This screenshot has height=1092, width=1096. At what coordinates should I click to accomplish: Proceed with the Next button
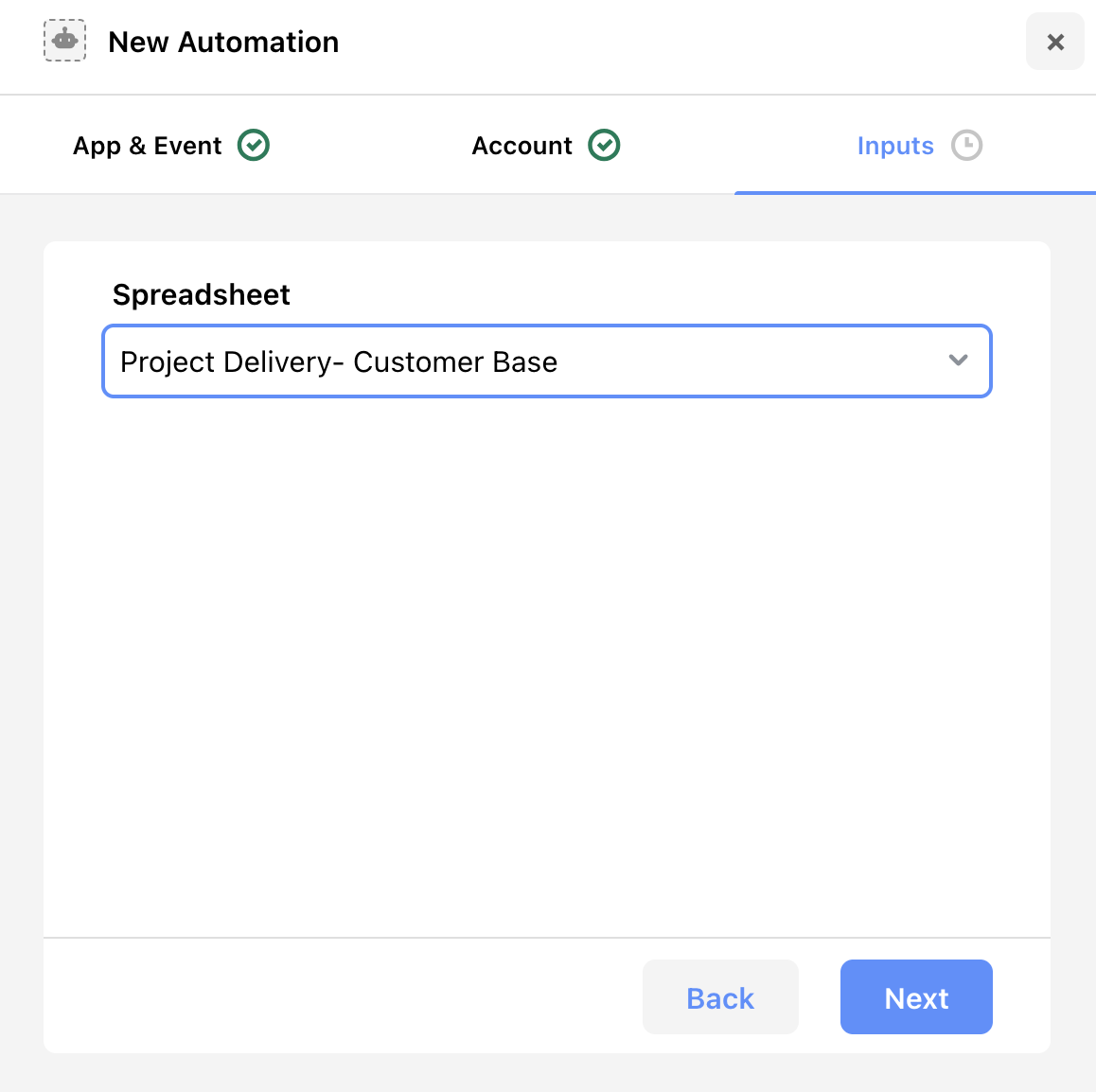click(915, 997)
